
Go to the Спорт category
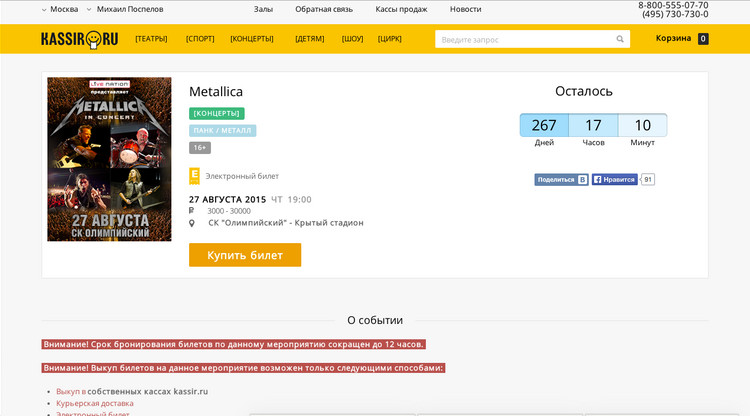[x=200, y=39]
